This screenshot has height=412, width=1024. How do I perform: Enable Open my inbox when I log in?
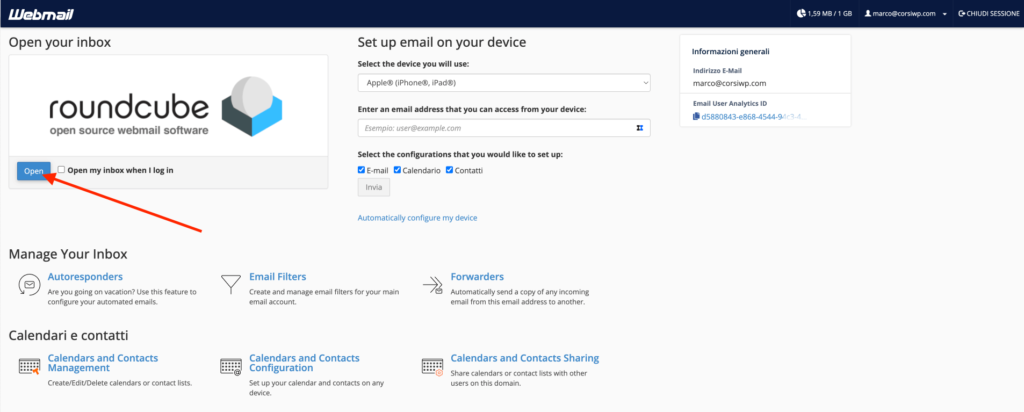coord(61,170)
